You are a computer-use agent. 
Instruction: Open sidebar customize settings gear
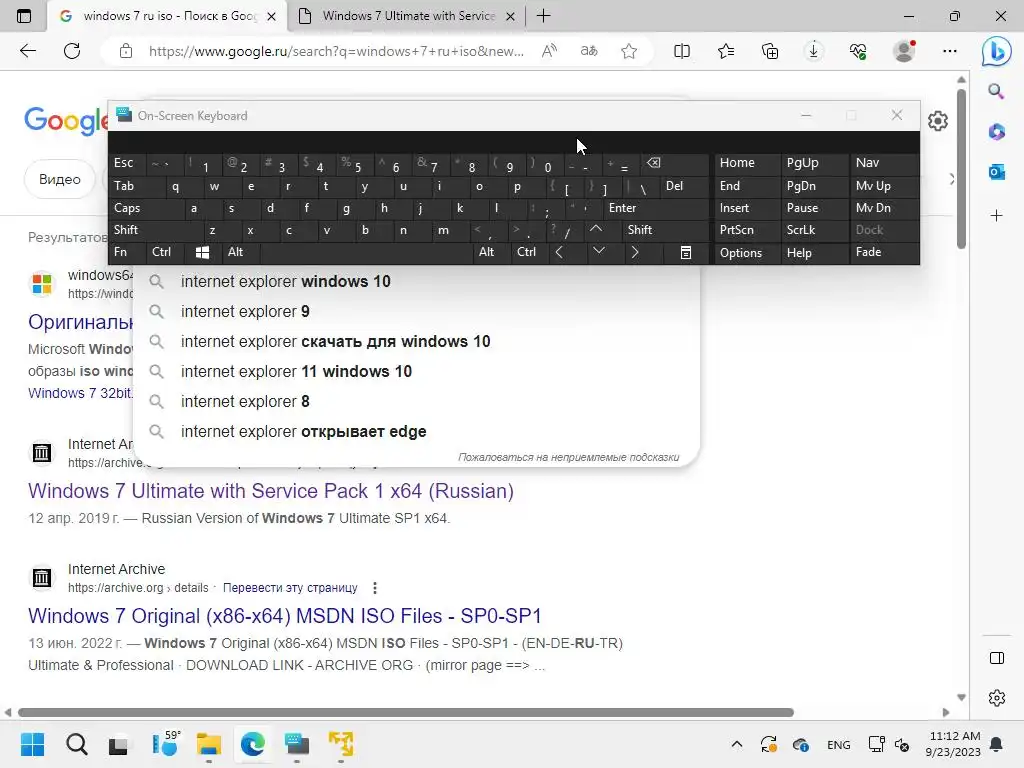(x=997, y=698)
